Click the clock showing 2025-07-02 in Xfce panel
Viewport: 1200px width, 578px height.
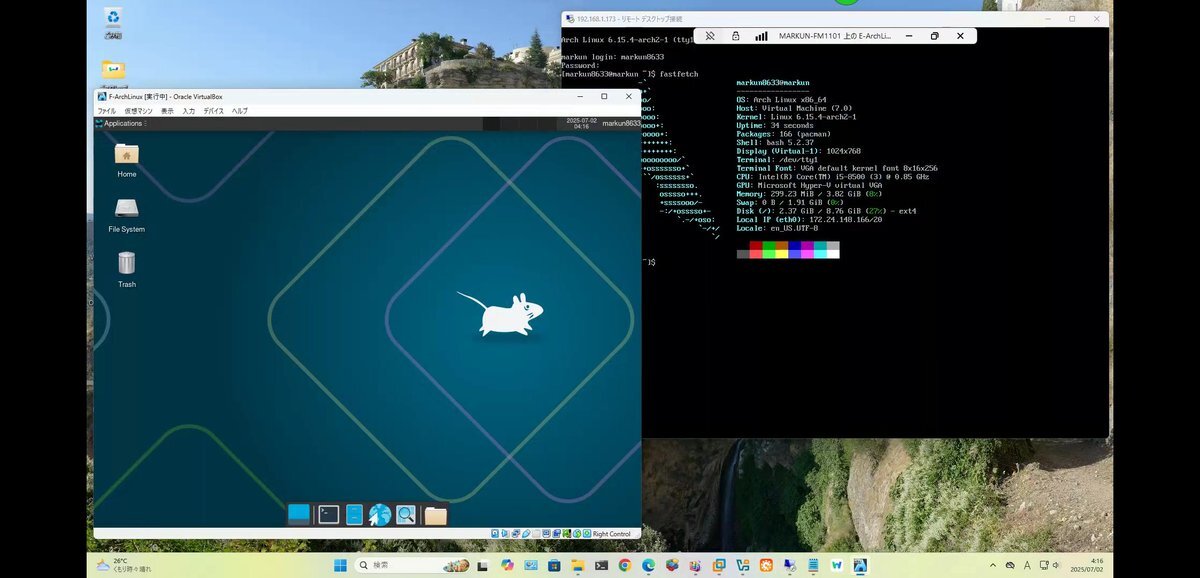point(581,123)
